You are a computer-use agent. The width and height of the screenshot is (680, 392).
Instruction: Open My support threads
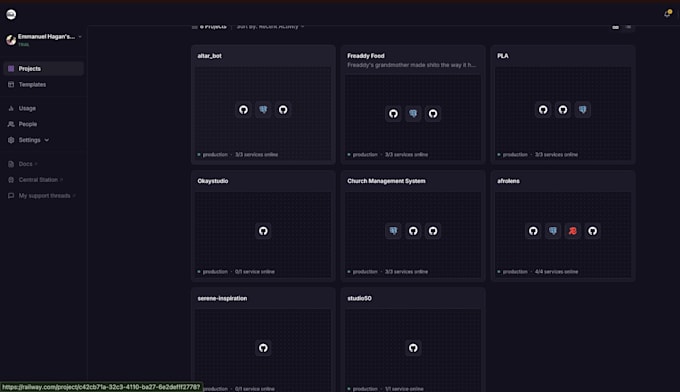click(x=44, y=196)
